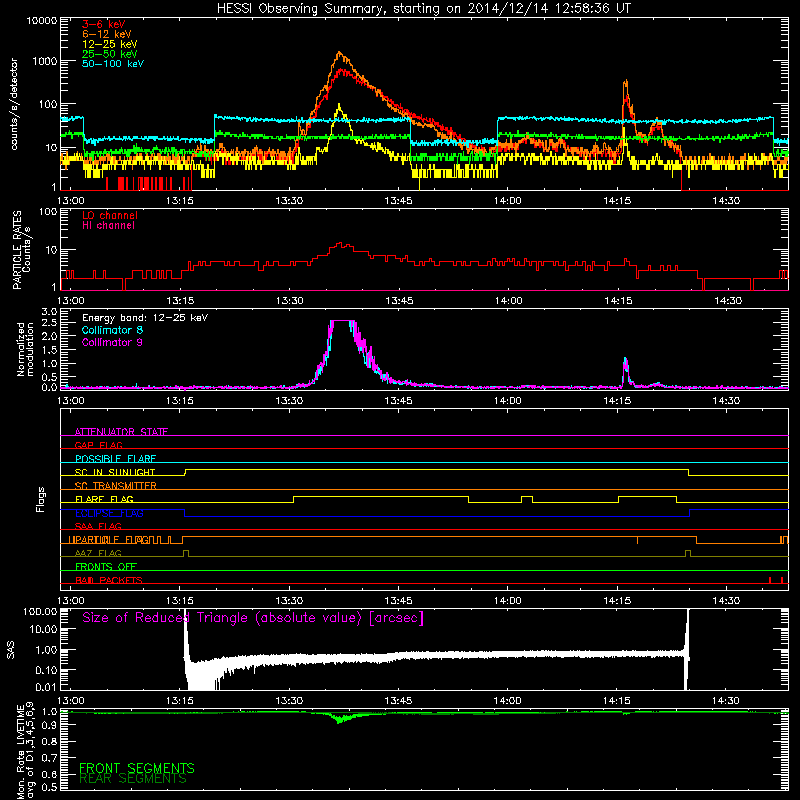Click the 13:30 tick on the top plot
The height and width of the screenshot is (800, 800).
pos(289,201)
